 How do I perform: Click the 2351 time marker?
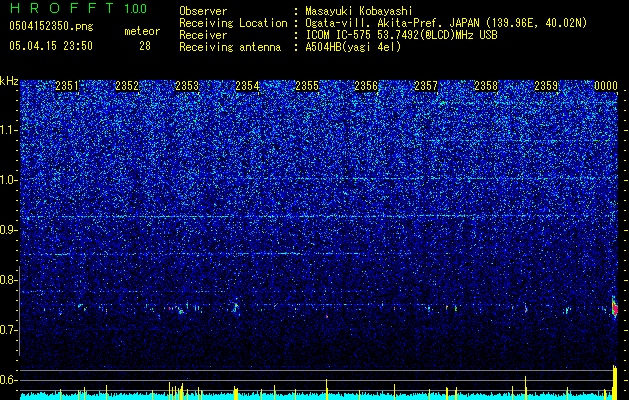pos(67,85)
